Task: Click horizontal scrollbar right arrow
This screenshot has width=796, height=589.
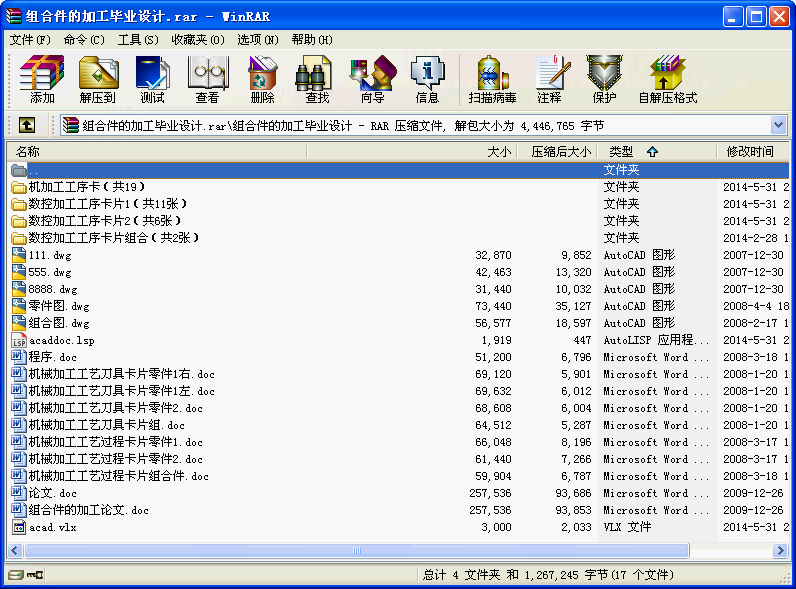Action: pyautogui.click(x=780, y=550)
